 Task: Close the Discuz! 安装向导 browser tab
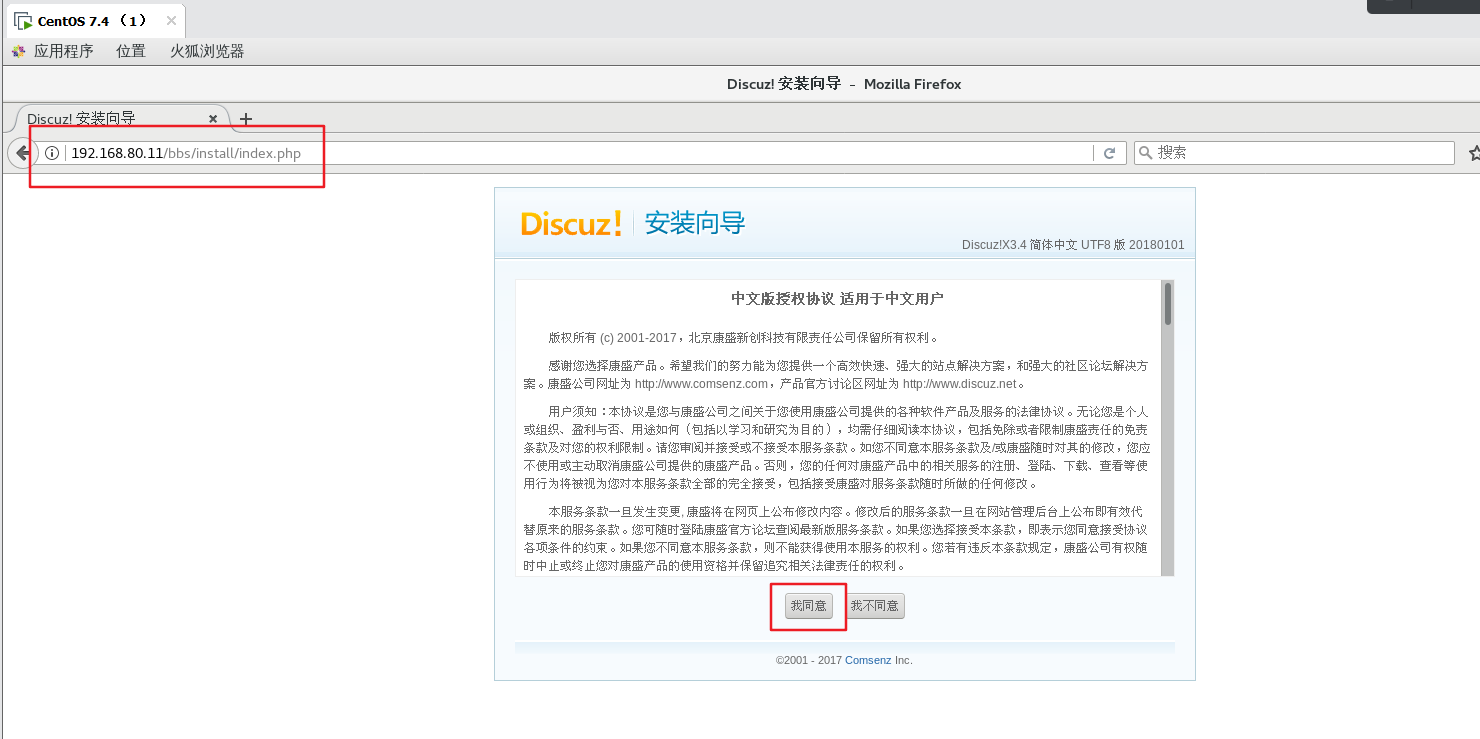pyautogui.click(x=213, y=118)
